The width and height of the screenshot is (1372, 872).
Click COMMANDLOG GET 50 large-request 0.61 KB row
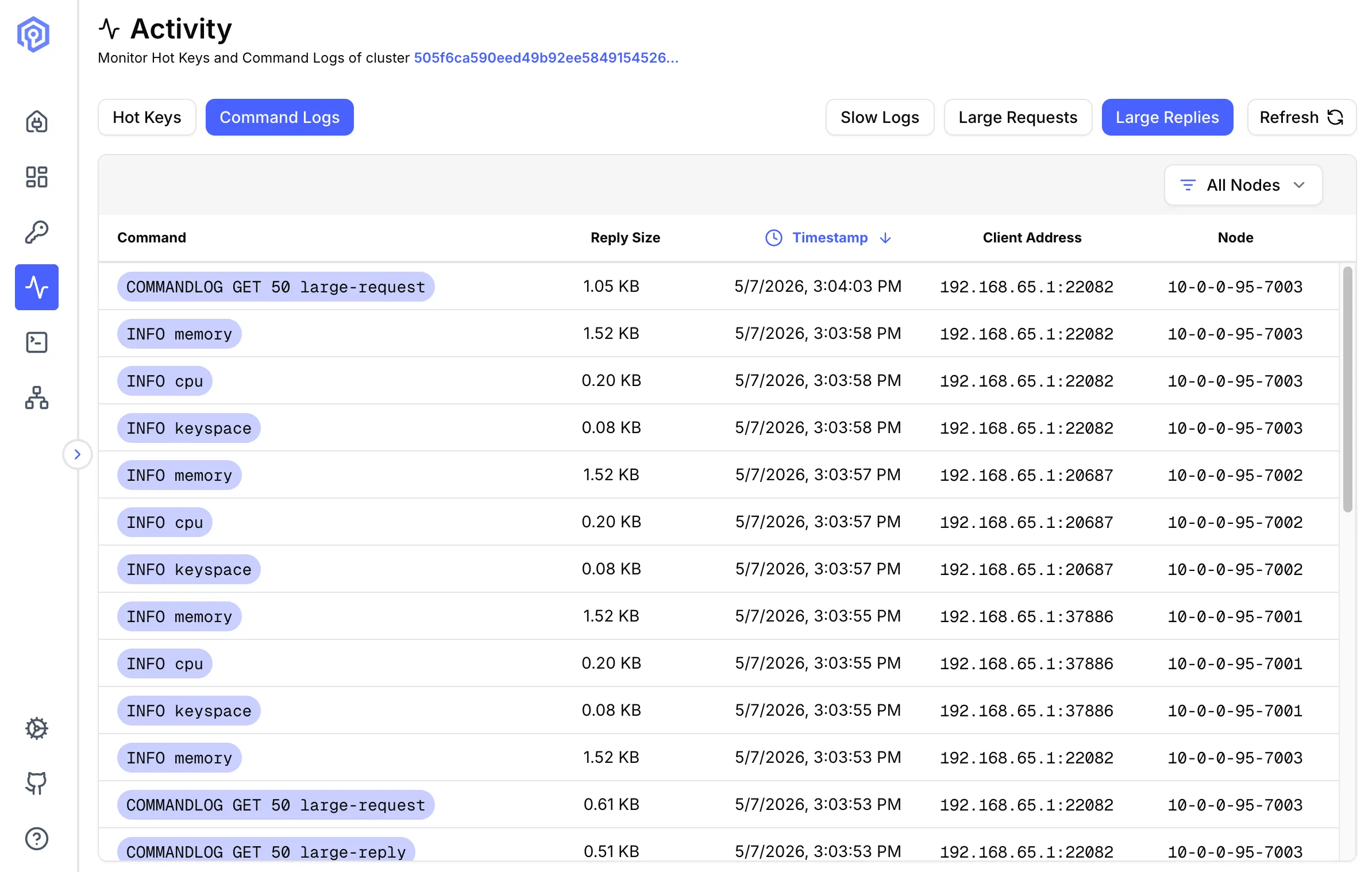pos(719,805)
